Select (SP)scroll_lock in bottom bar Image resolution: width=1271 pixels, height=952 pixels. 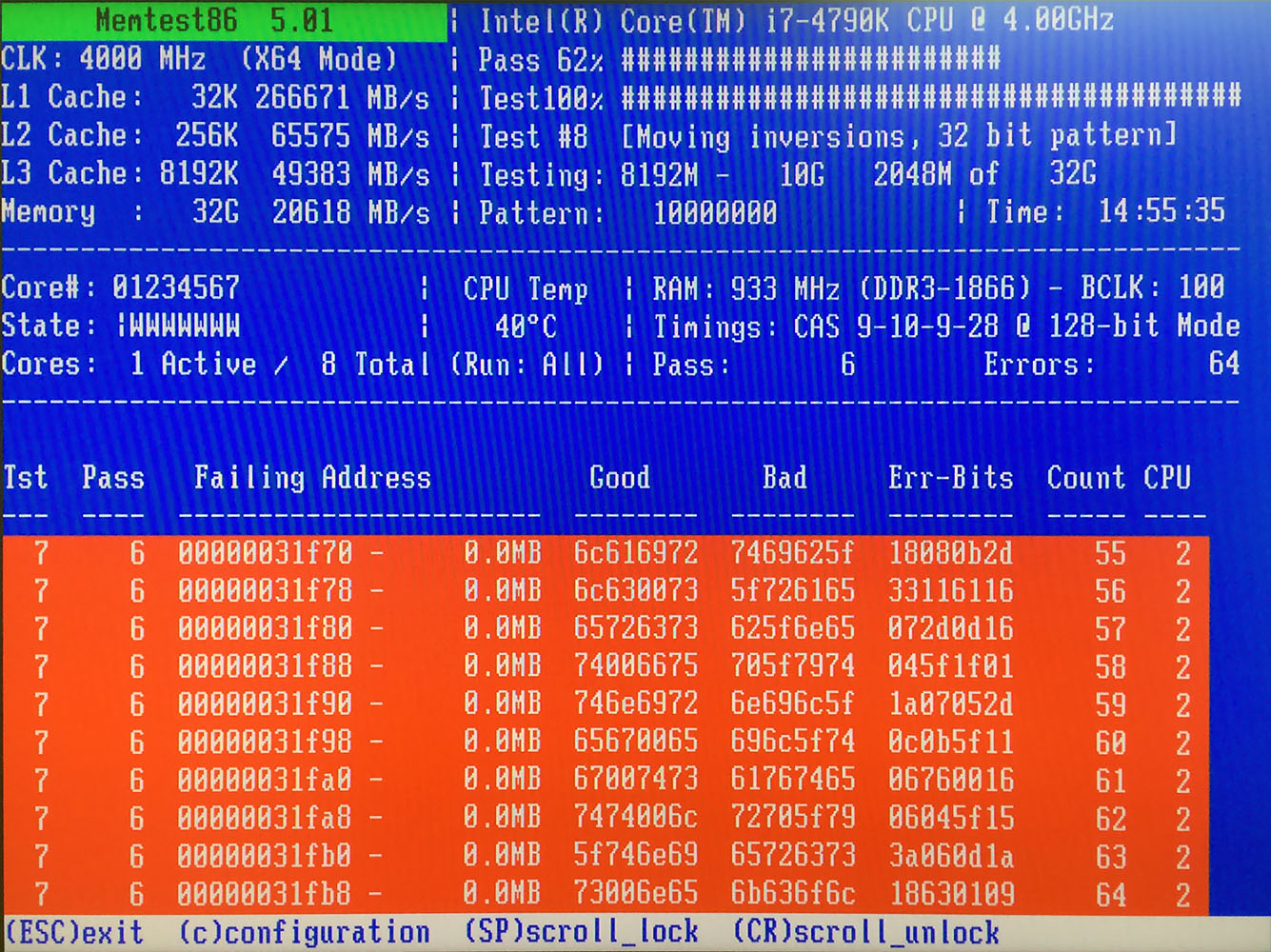point(582,932)
